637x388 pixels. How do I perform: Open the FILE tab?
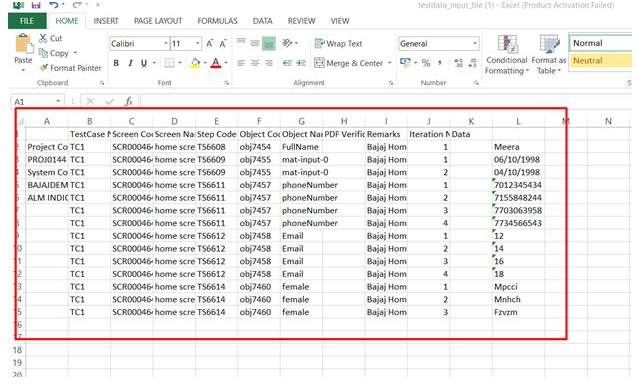[27, 21]
